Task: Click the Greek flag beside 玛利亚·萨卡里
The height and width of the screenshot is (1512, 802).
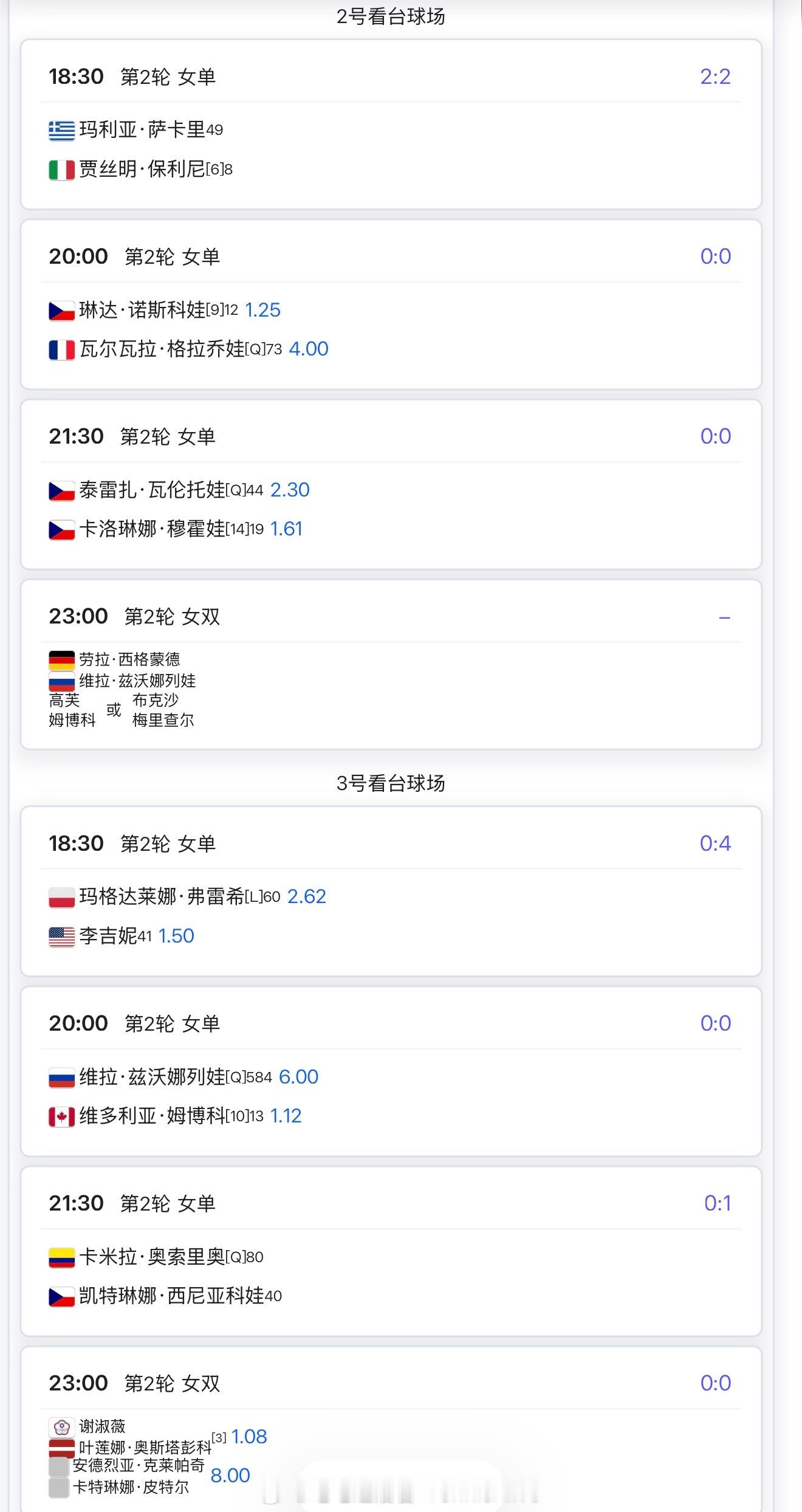Action: [x=61, y=131]
